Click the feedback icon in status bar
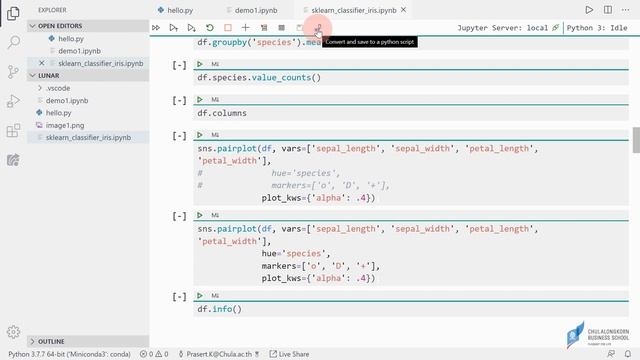The image size is (640, 360). (x=611, y=353)
